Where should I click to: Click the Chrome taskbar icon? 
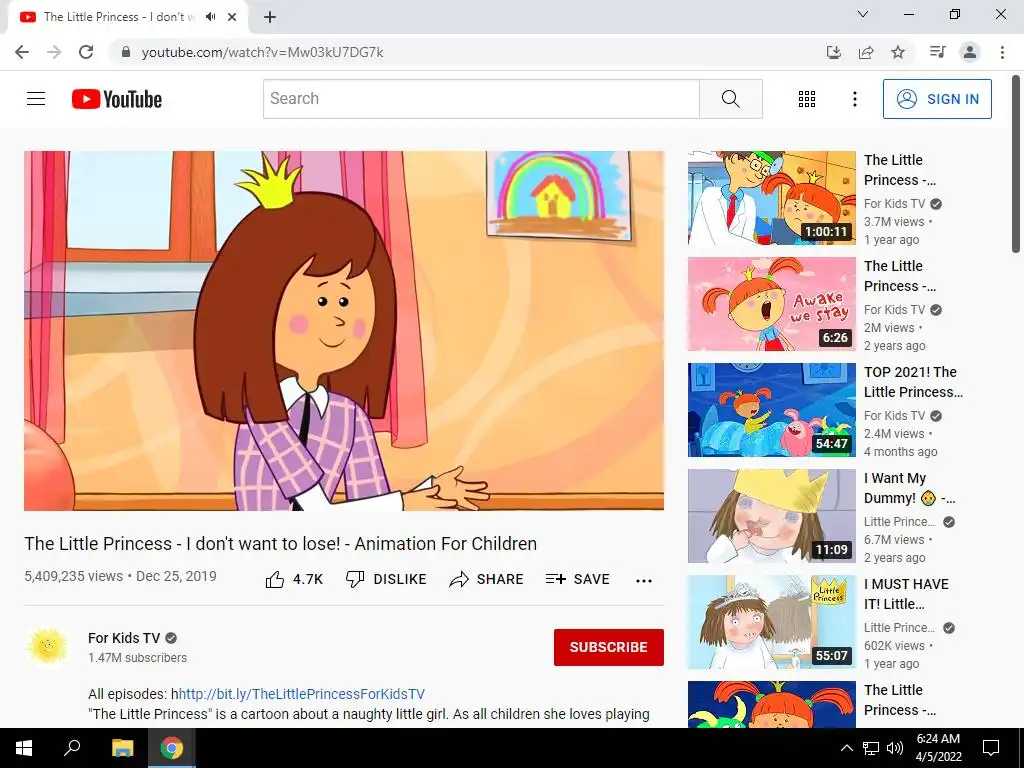point(172,748)
